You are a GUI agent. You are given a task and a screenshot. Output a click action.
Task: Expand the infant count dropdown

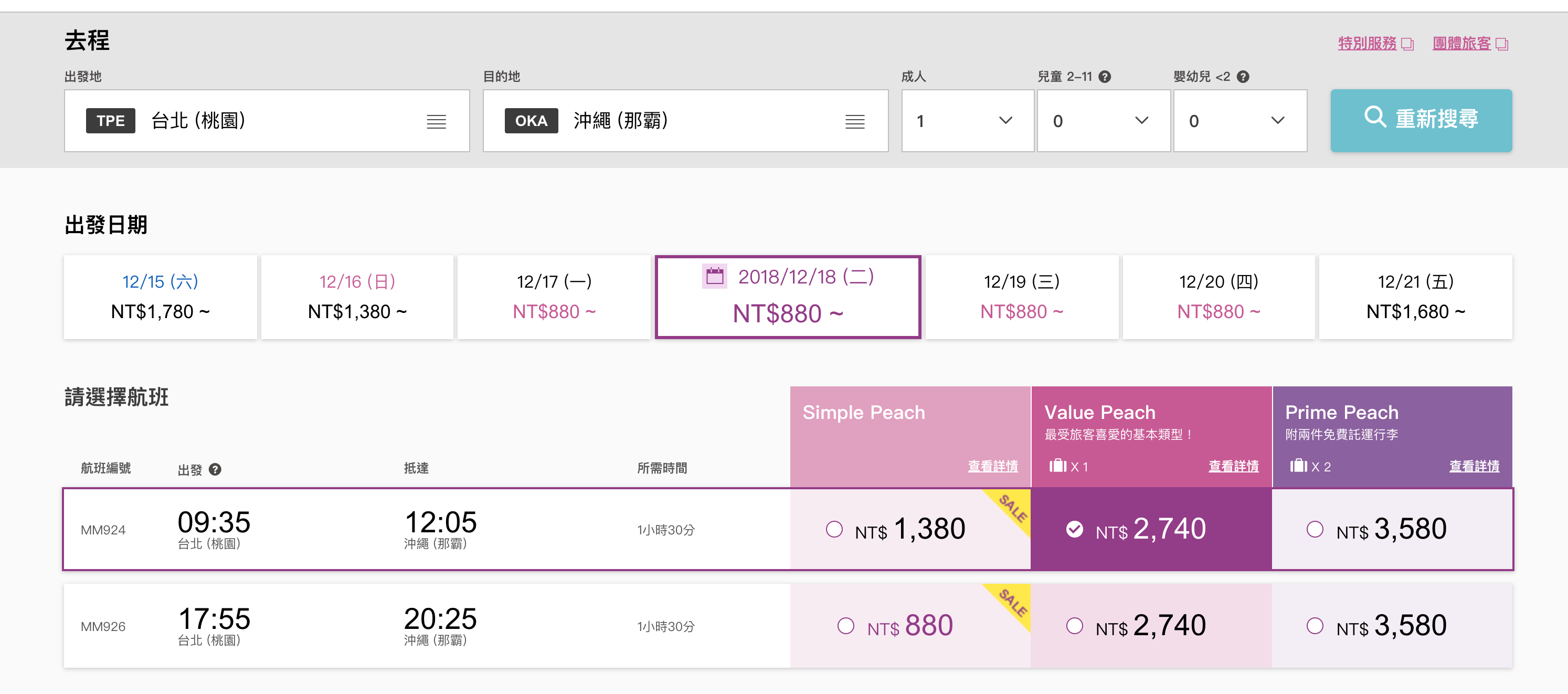(1240, 121)
